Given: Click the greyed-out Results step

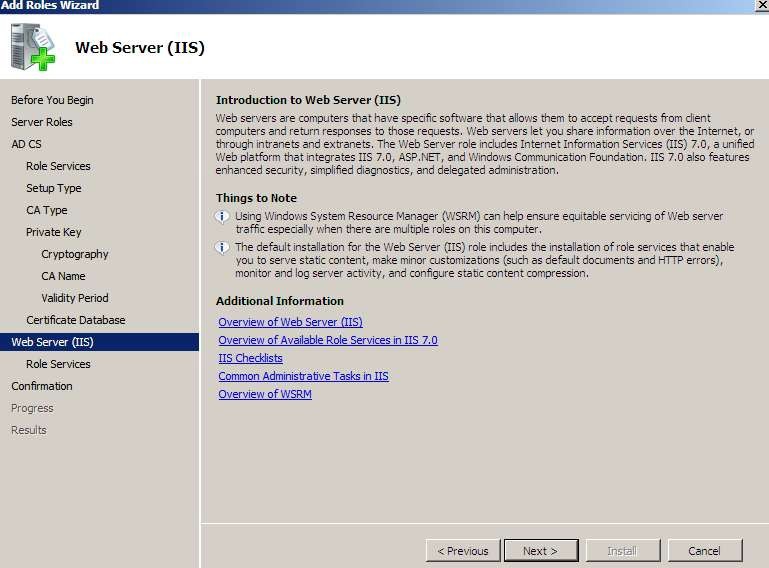Looking at the screenshot, I should 28,430.
